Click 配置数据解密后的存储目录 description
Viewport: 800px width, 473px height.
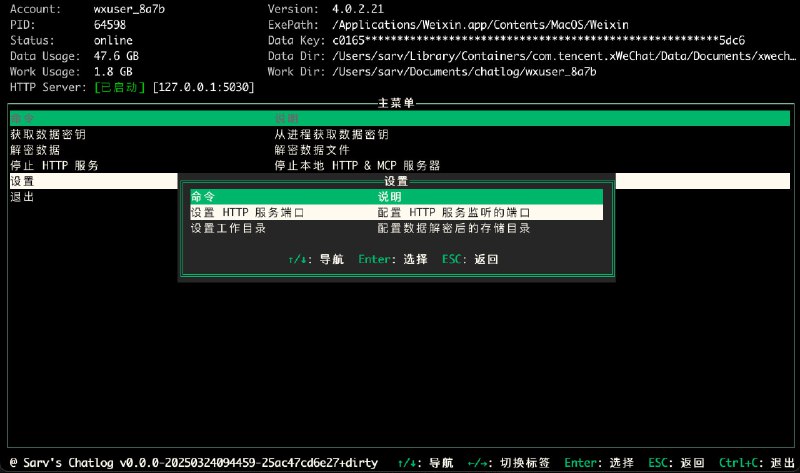(x=454, y=228)
